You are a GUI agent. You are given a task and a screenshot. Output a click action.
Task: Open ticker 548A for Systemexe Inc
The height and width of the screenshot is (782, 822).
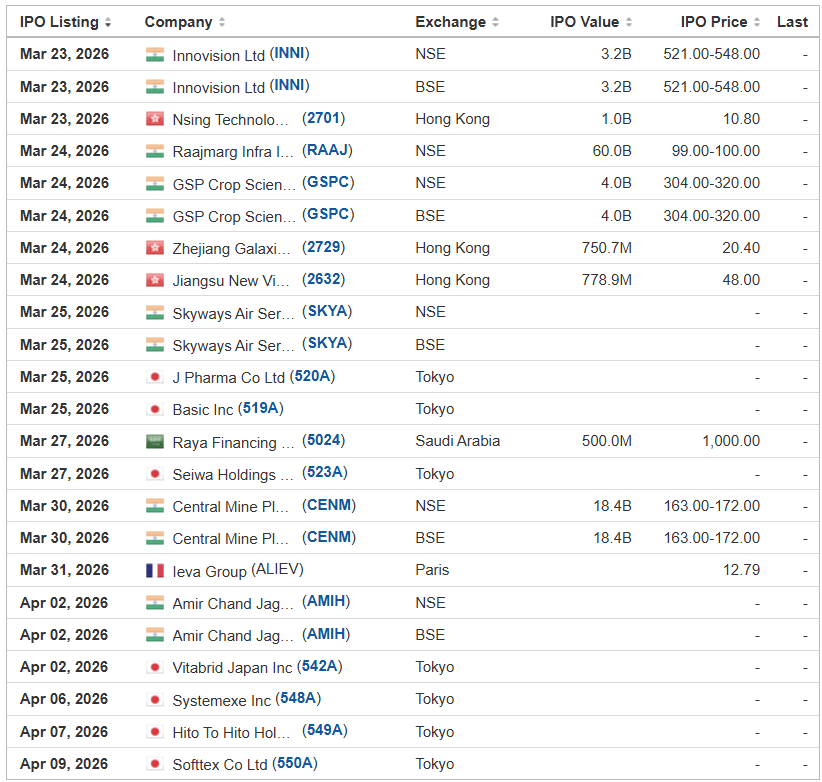click(298, 699)
